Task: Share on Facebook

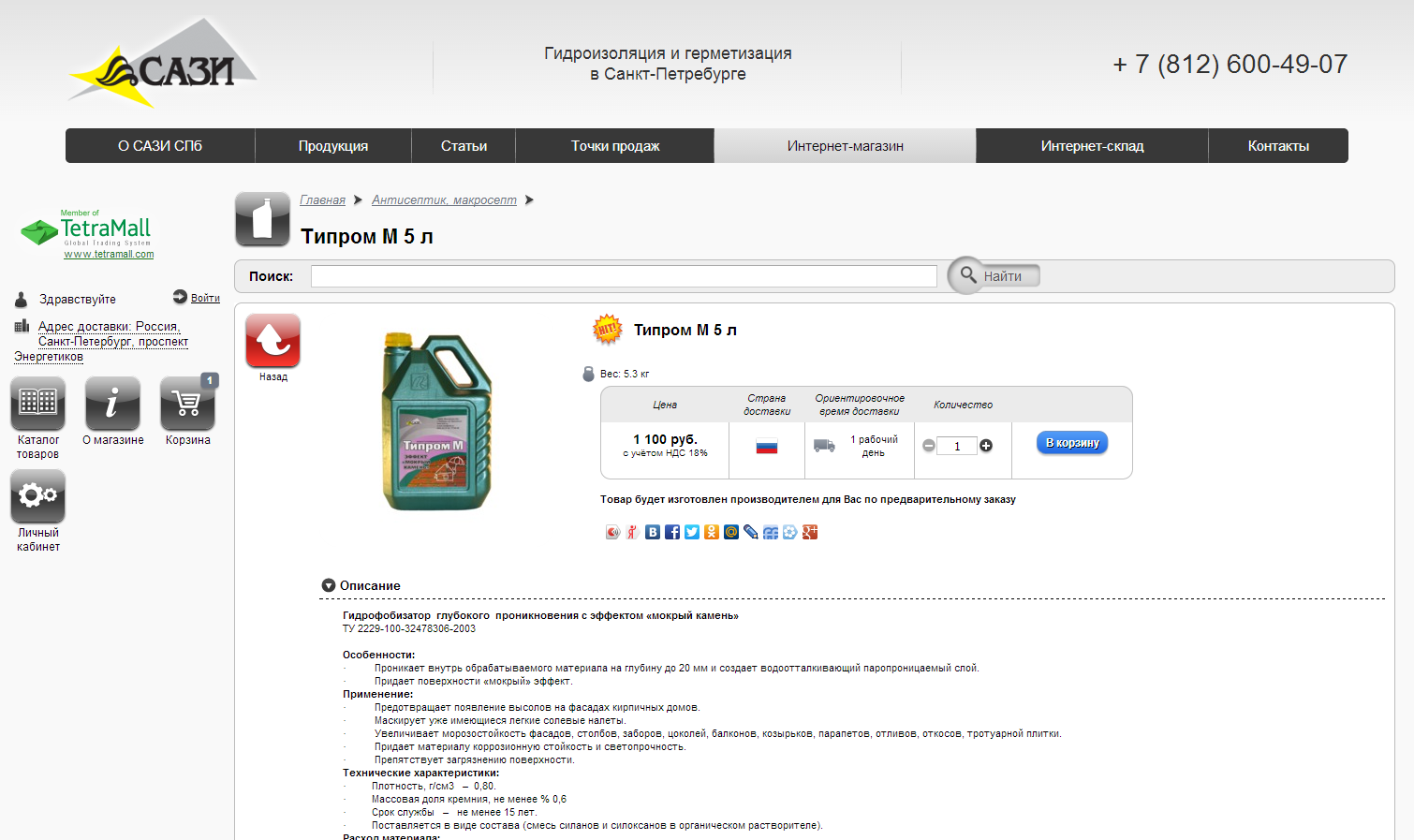Action: [672, 532]
